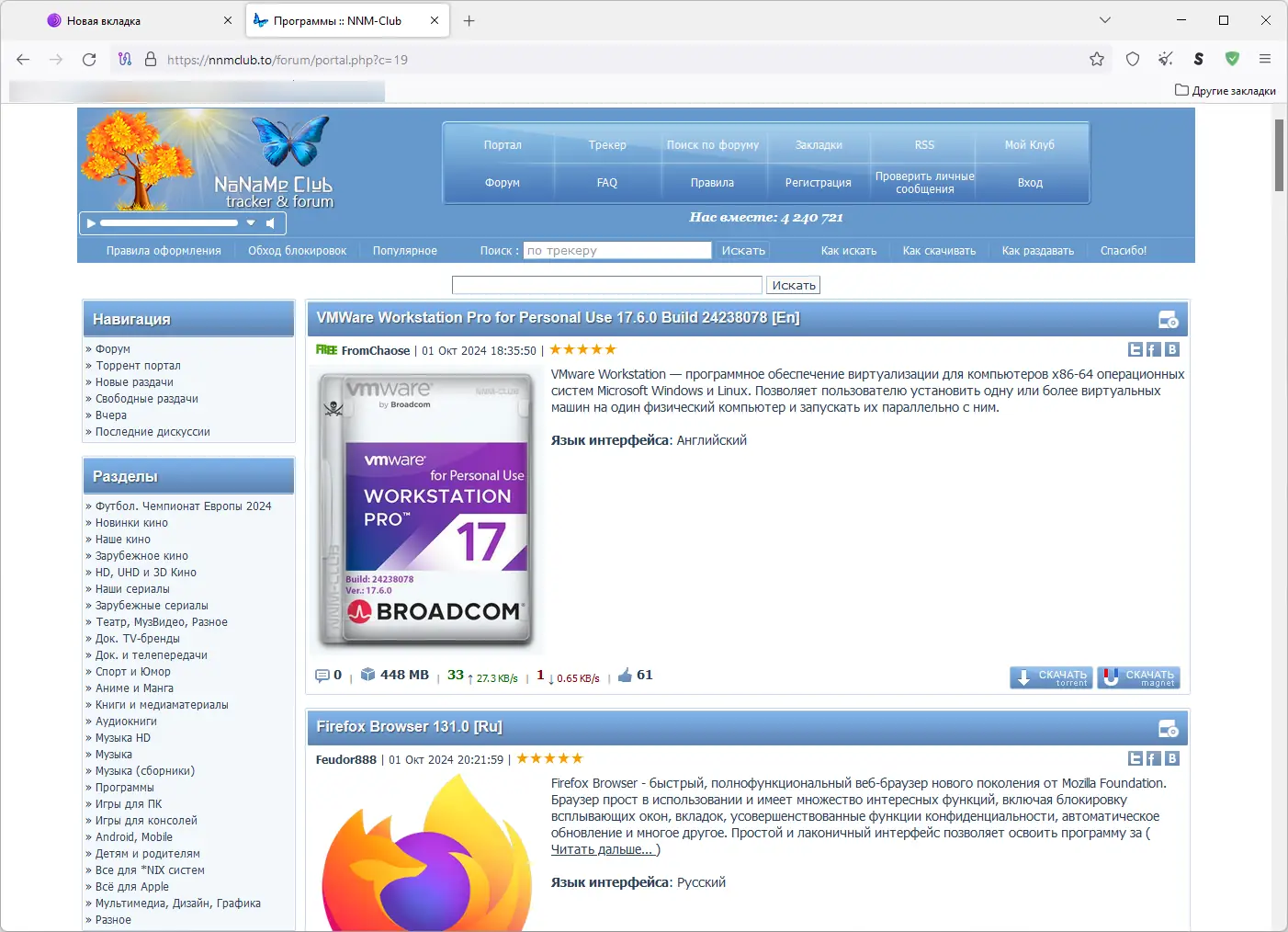
Task: Share VMWare post on Twitter
Action: click(x=1135, y=349)
